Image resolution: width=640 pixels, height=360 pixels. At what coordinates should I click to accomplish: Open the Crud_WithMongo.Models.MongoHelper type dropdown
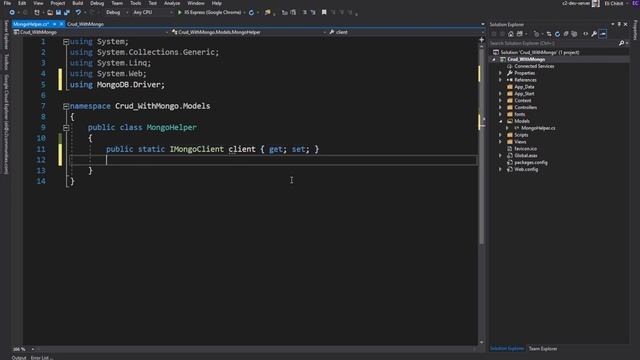coord(249,32)
